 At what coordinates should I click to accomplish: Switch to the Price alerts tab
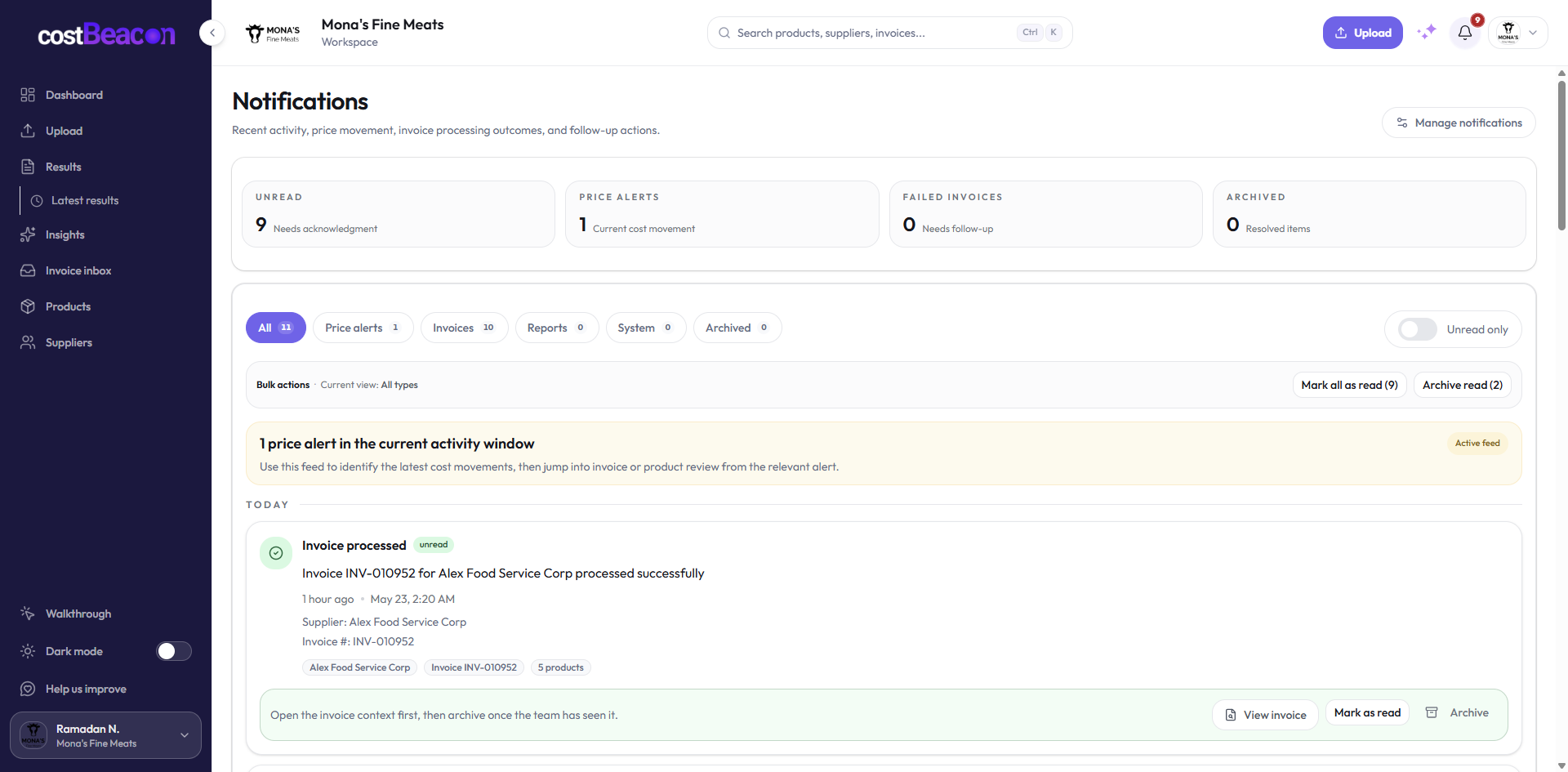(363, 328)
